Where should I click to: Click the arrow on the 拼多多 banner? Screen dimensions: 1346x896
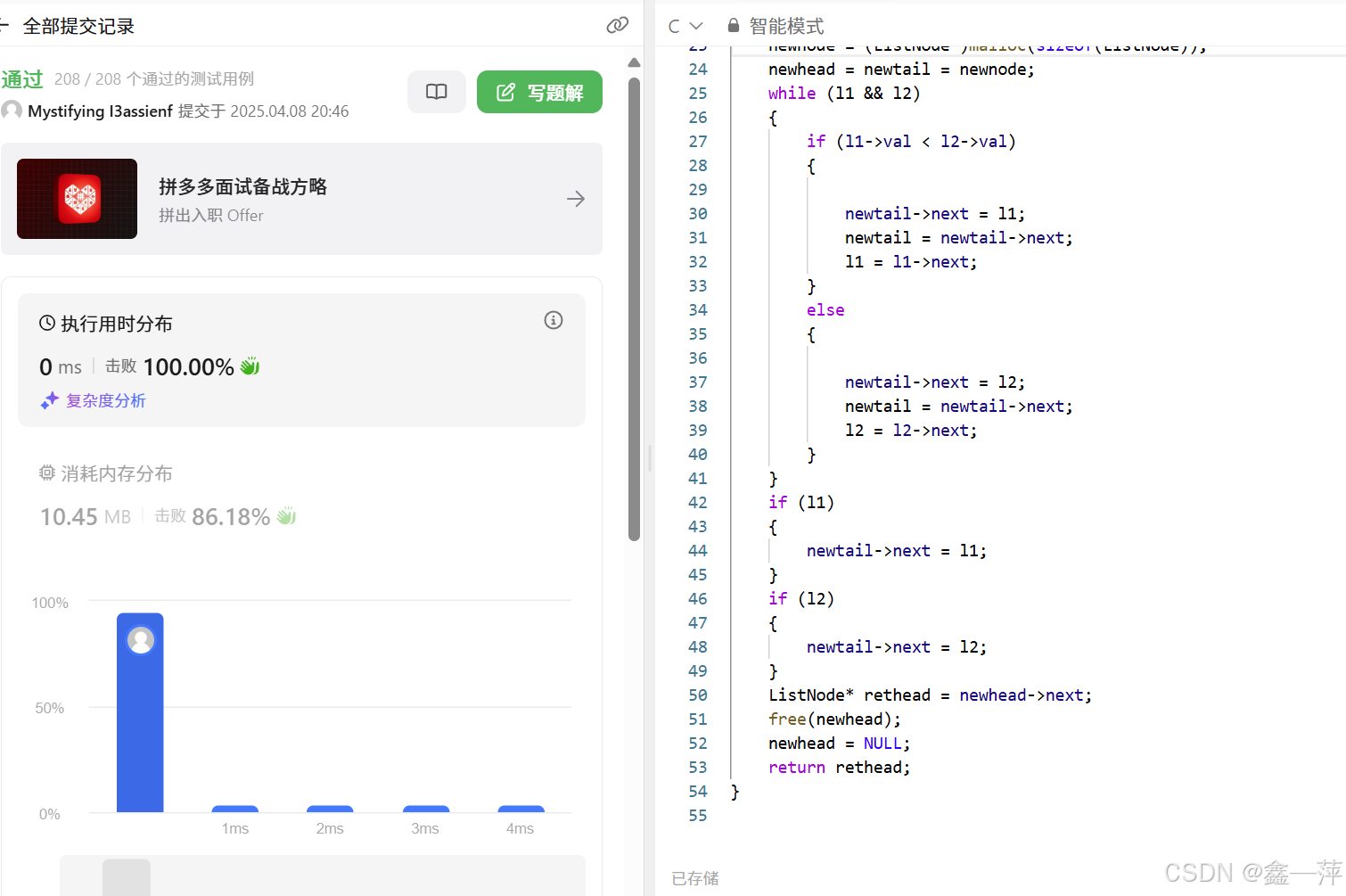tap(576, 199)
